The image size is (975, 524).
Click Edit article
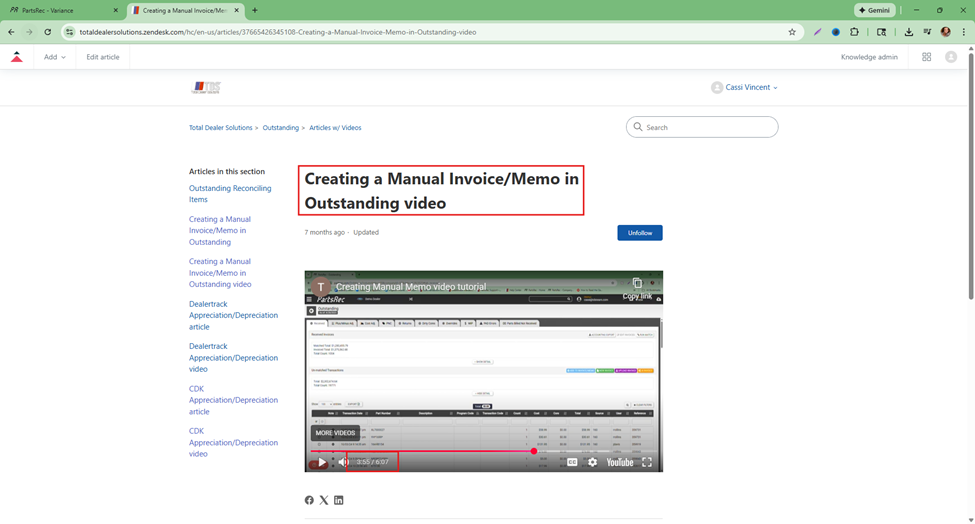point(103,57)
